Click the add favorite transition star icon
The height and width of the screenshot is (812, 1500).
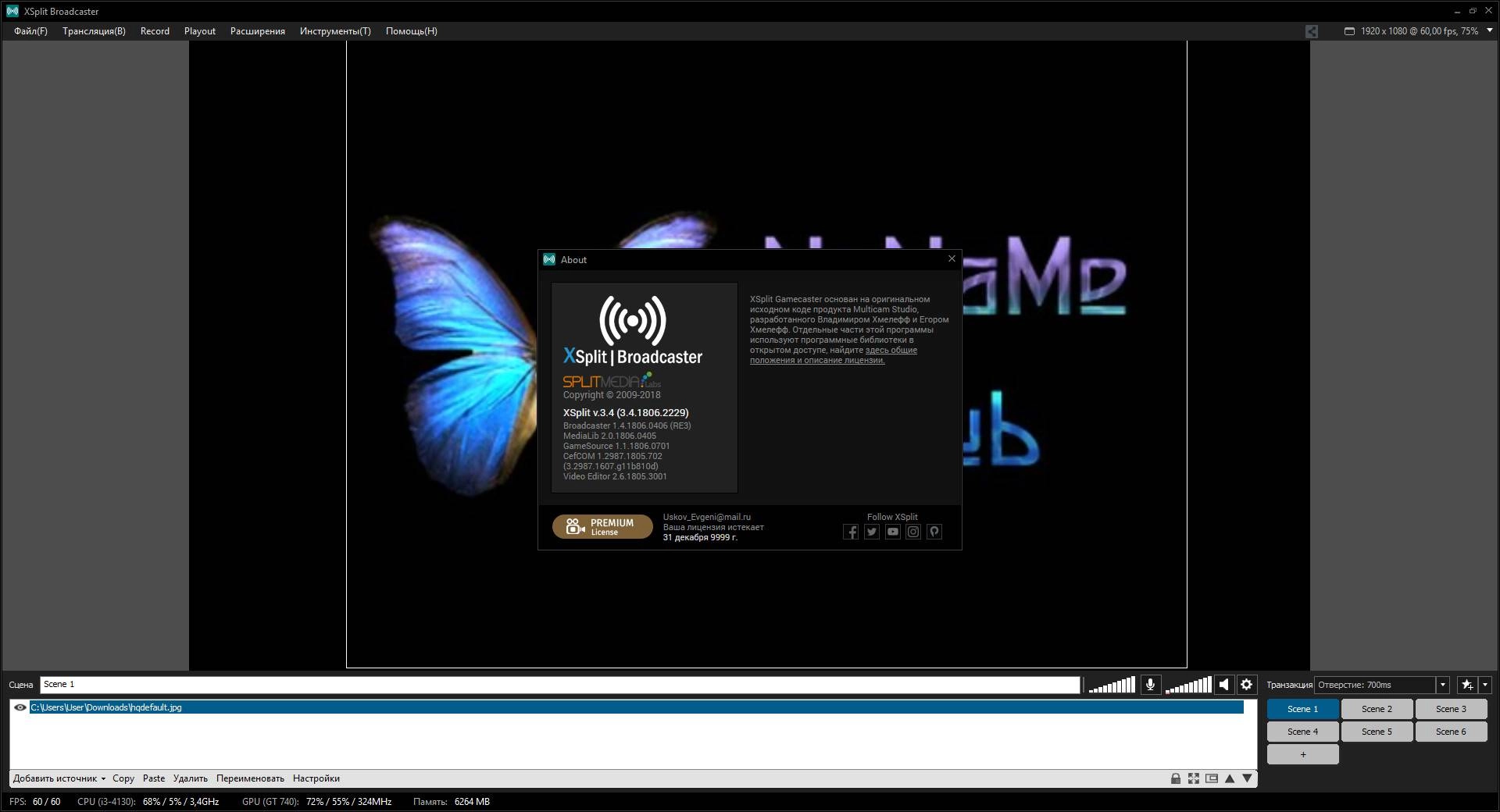tap(1467, 685)
